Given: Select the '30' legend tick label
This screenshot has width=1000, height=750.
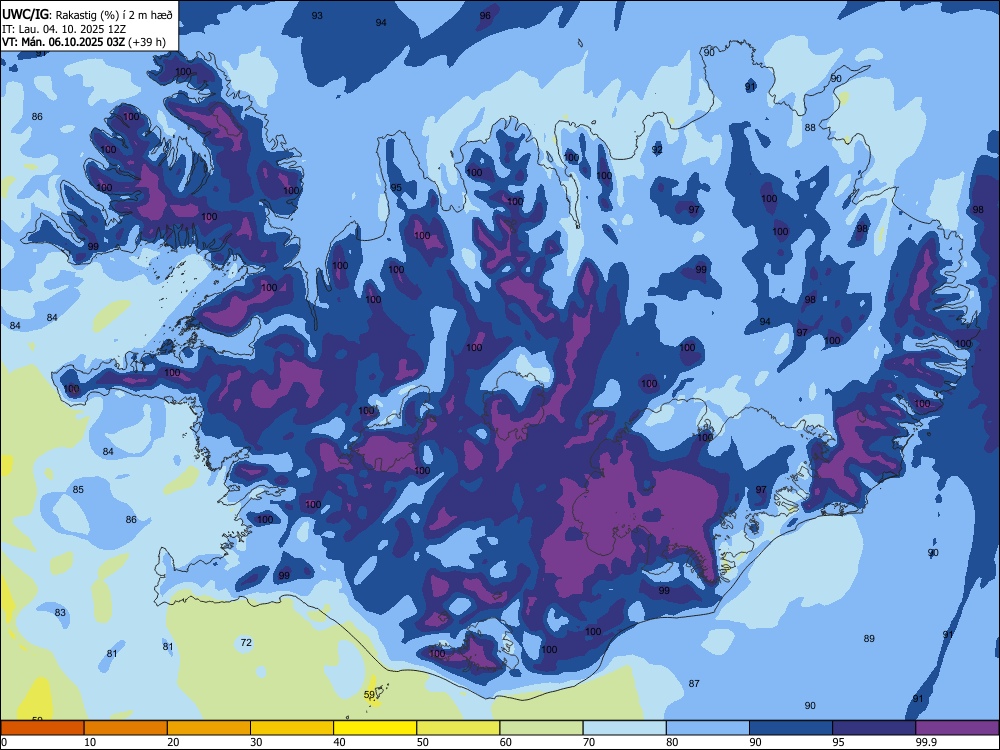Looking at the screenshot, I should (256, 742).
